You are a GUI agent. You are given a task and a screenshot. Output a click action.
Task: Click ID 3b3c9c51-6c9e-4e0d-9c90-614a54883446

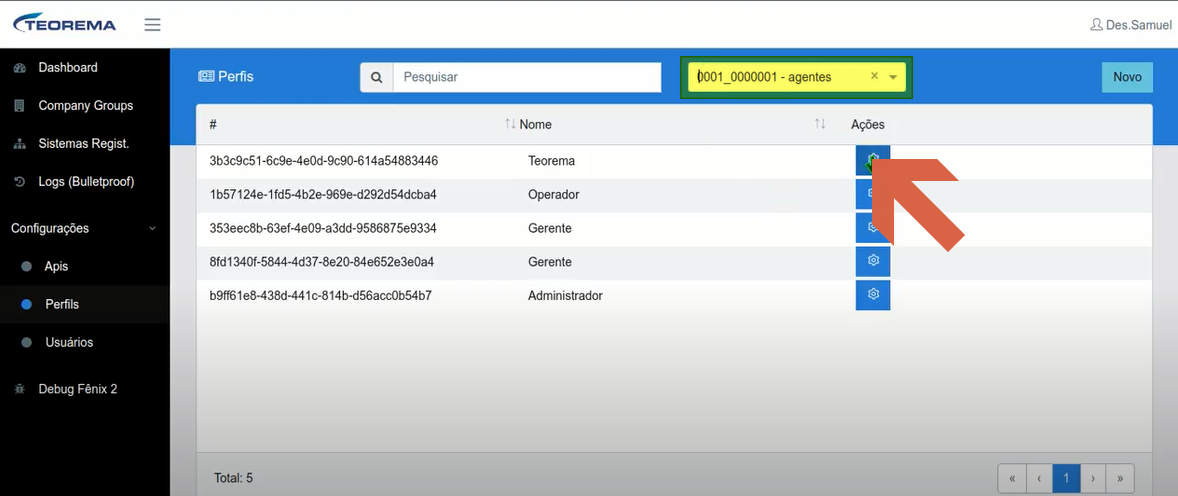click(324, 161)
